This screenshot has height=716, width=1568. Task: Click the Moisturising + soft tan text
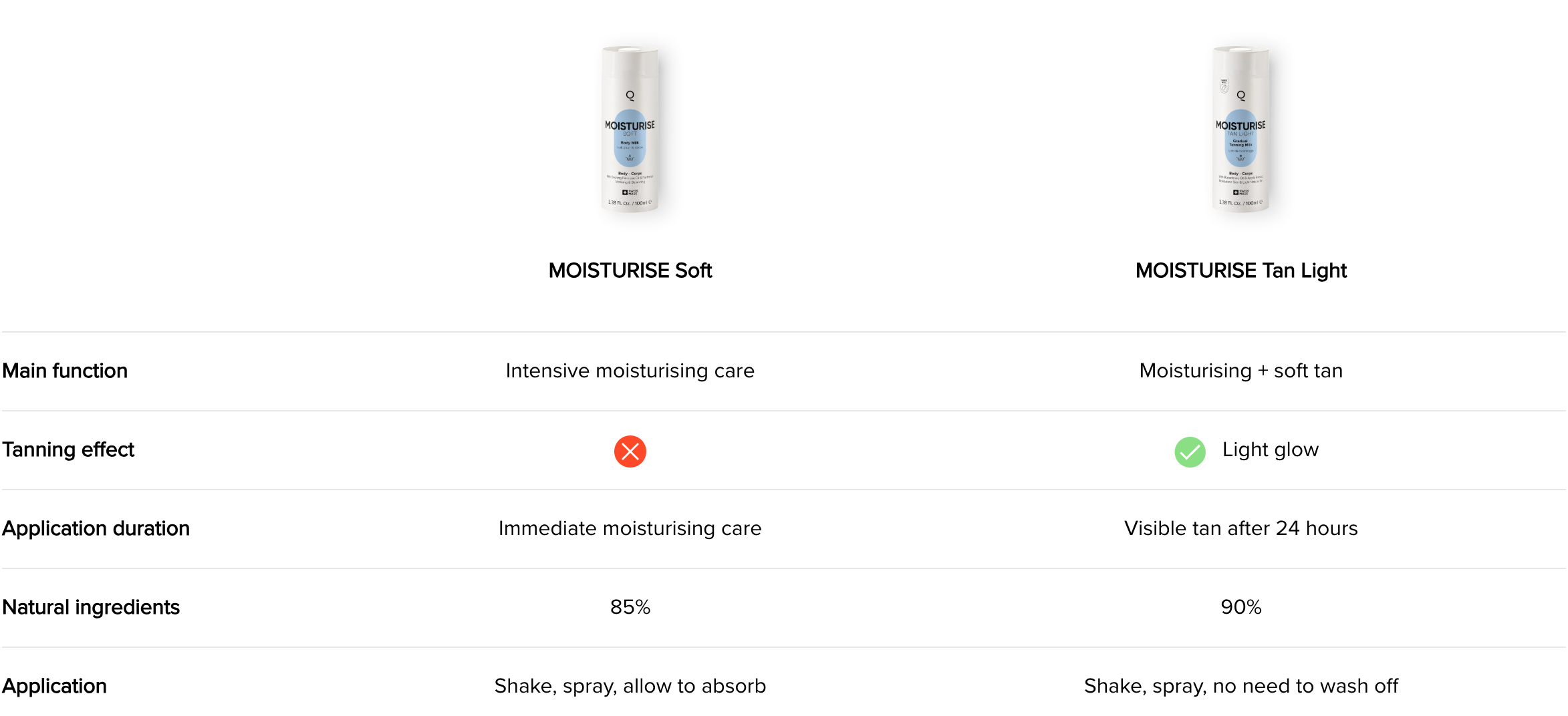[x=1240, y=371]
